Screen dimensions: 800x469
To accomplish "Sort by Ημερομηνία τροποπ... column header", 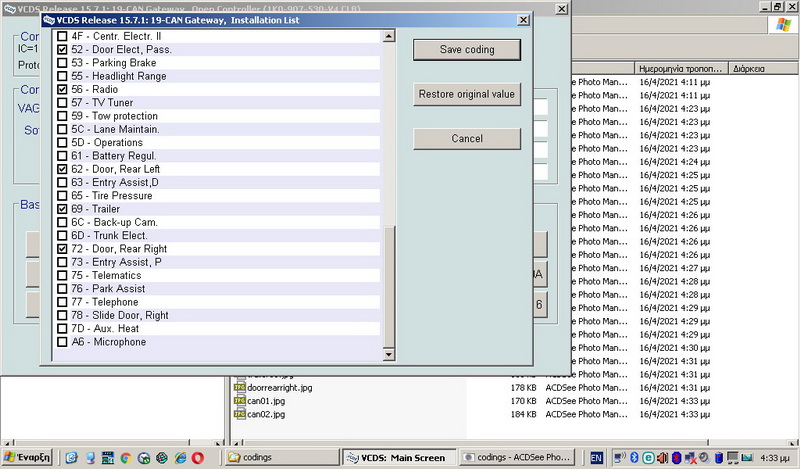I will tap(681, 68).
